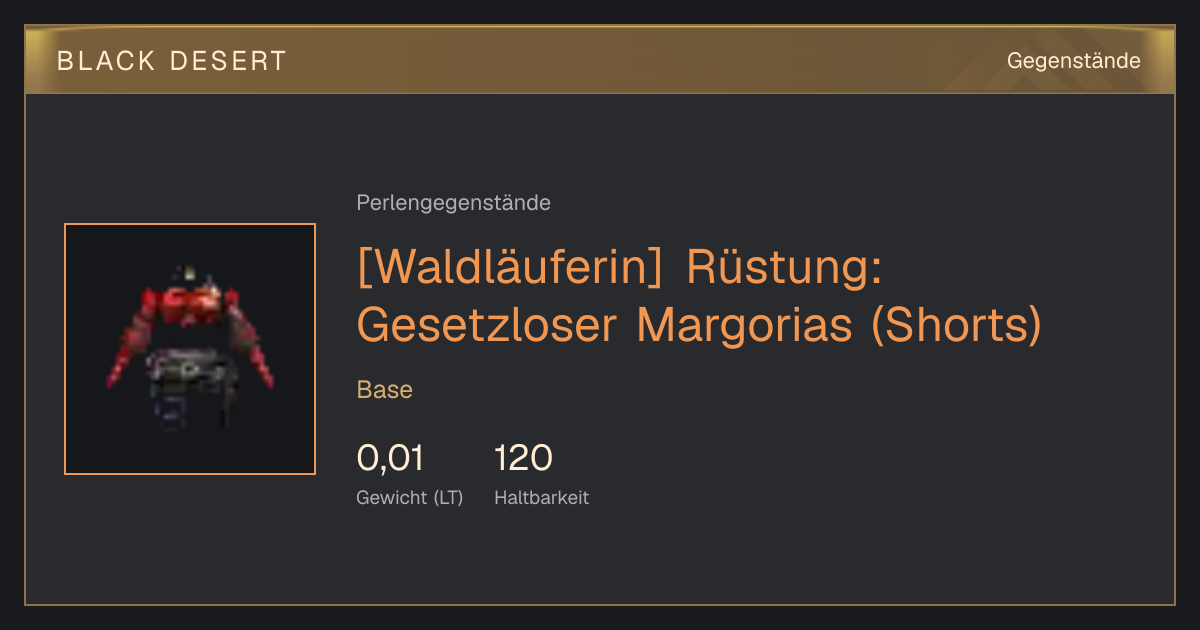Click the 0,01 weight value
Screen dimensions: 1200x630
390,459
